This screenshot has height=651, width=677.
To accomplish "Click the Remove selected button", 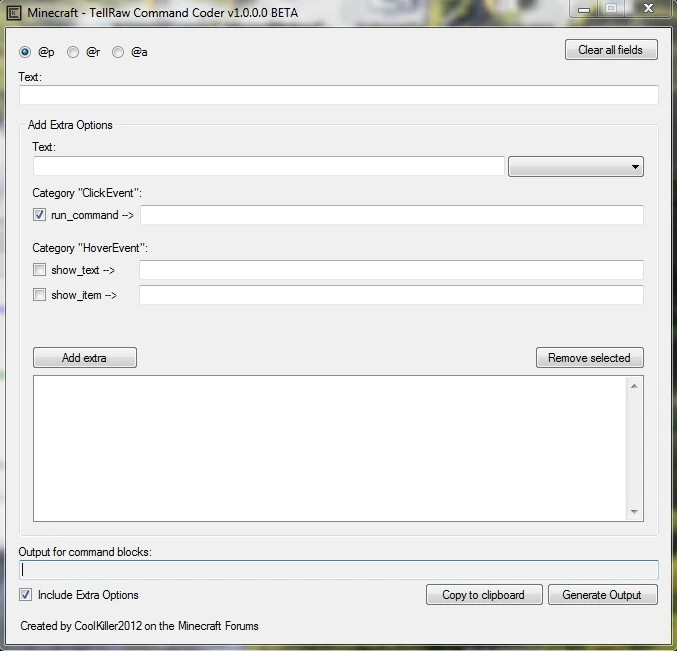I will (589, 358).
